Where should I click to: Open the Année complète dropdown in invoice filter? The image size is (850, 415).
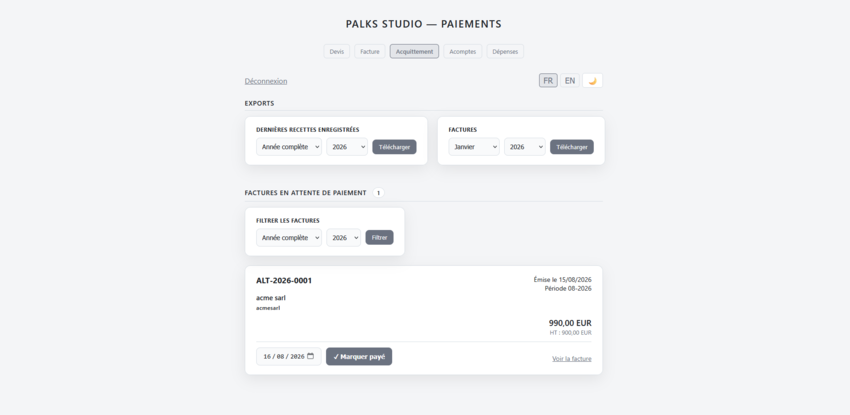pyautogui.click(x=289, y=237)
